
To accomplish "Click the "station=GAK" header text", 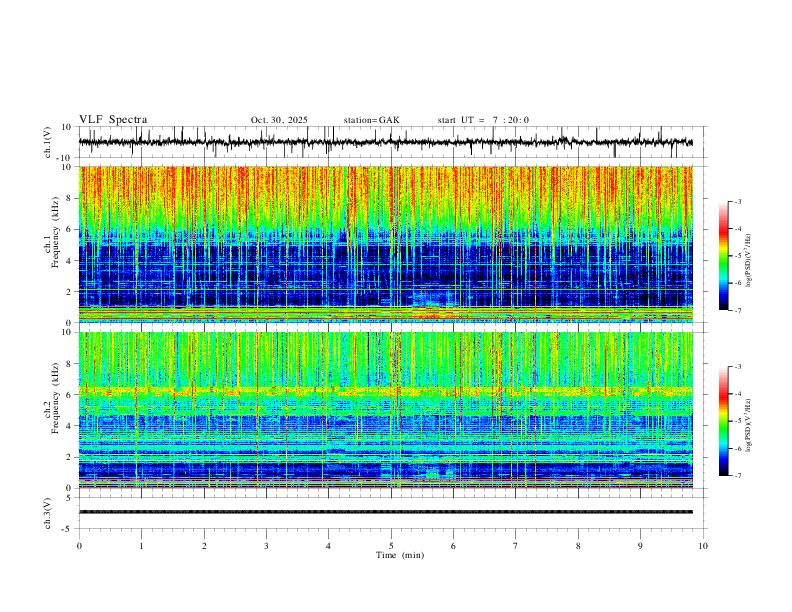I will (x=371, y=120).
